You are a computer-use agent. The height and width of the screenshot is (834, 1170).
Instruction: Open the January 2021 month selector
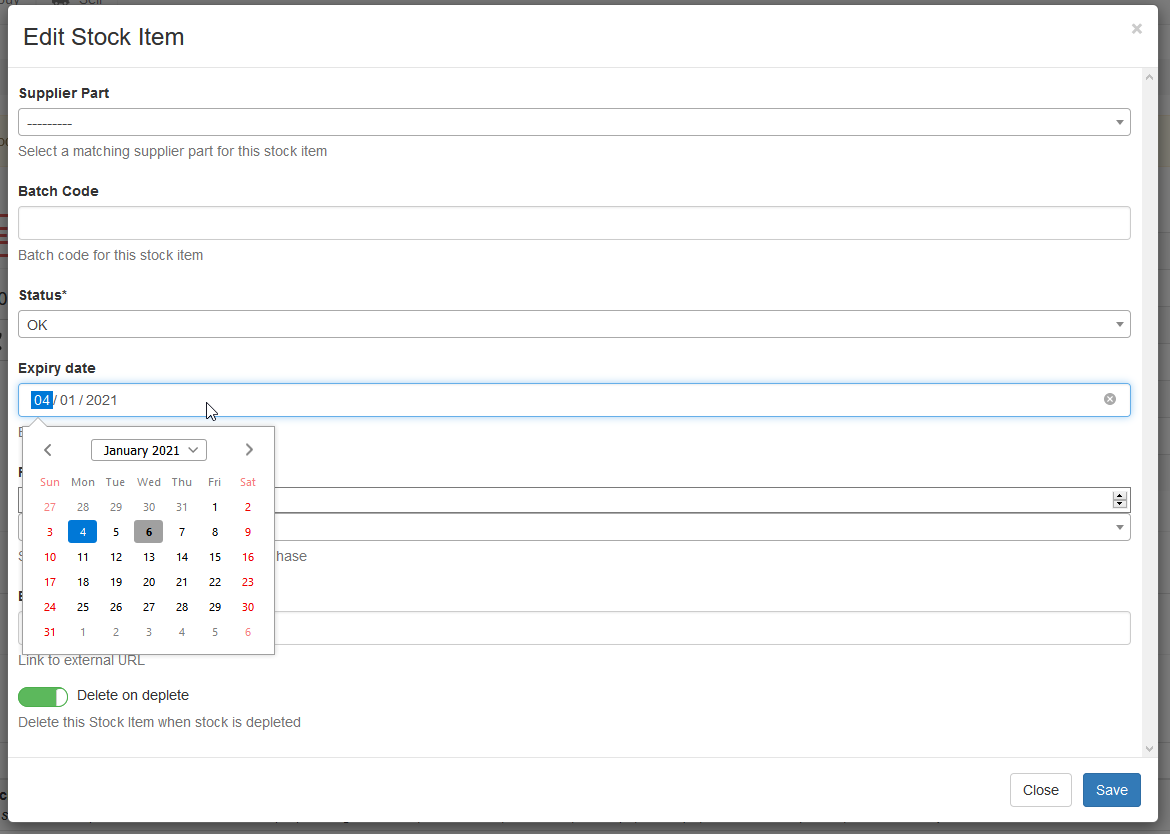coord(149,450)
